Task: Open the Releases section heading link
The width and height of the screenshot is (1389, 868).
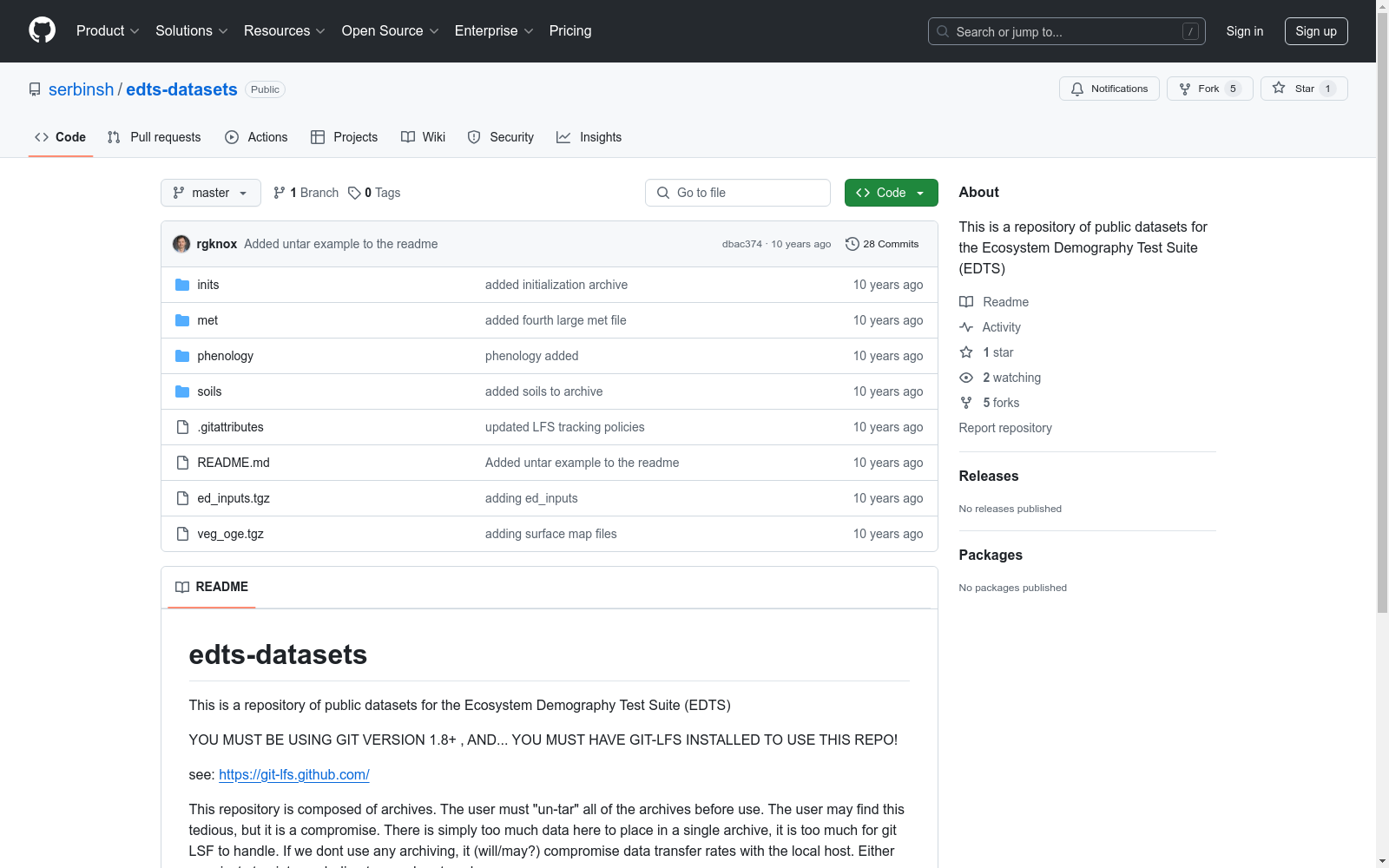Action: tap(989, 476)
